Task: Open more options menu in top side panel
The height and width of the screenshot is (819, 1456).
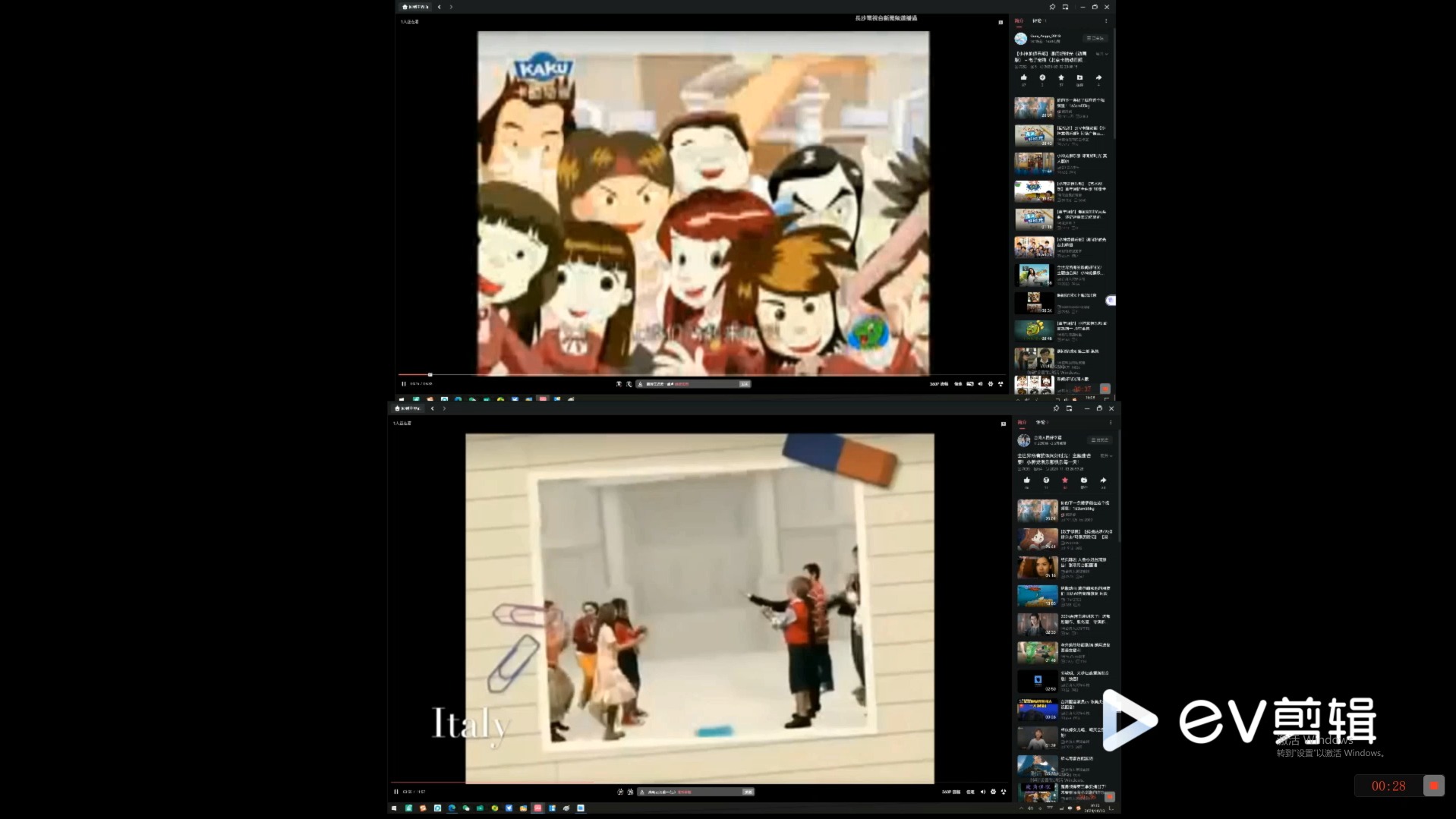Action: [1106, 20]
